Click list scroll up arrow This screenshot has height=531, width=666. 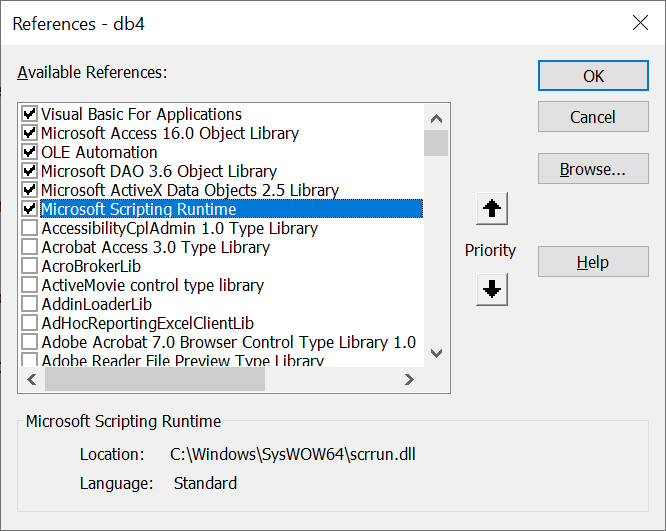tap(436, 118)
